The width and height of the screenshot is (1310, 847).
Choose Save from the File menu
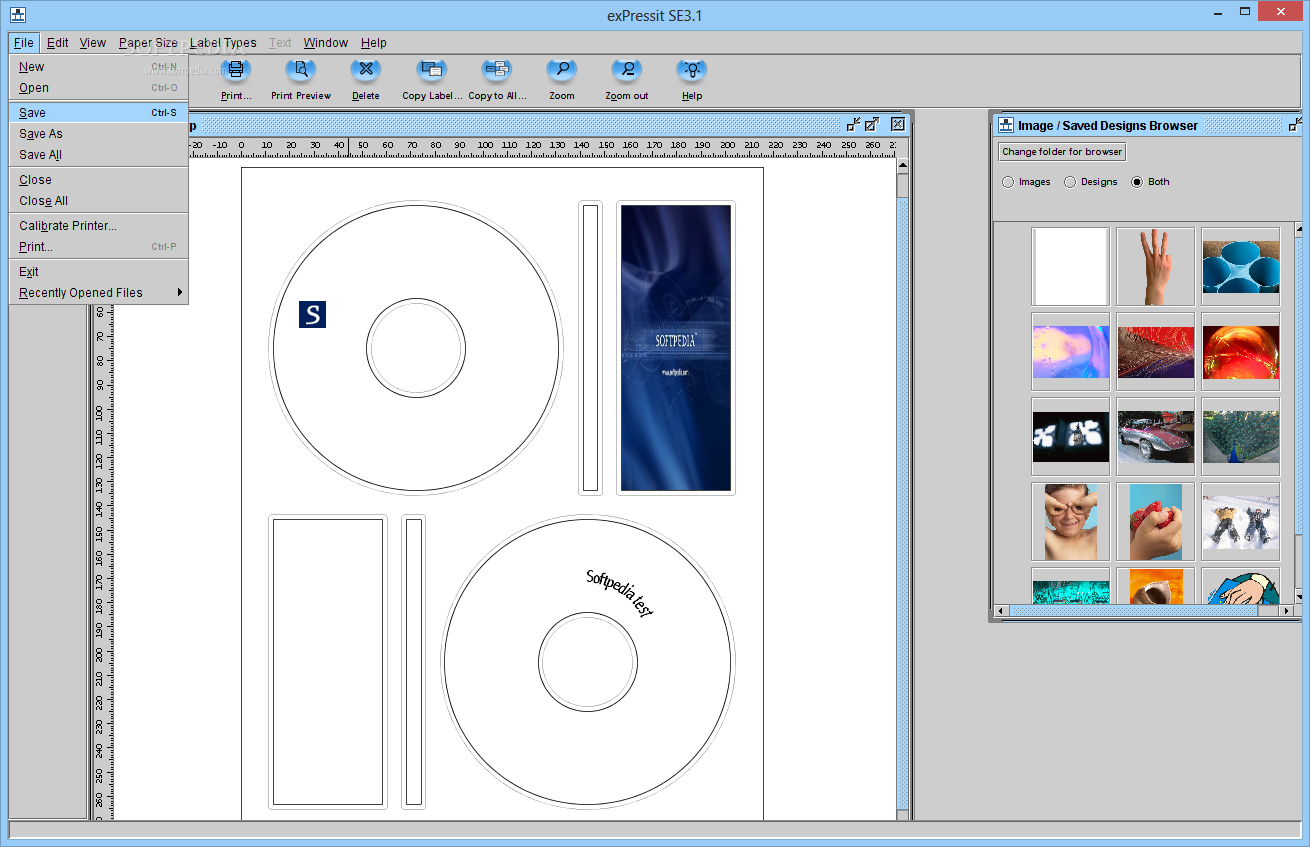click(x=99, y=113)
